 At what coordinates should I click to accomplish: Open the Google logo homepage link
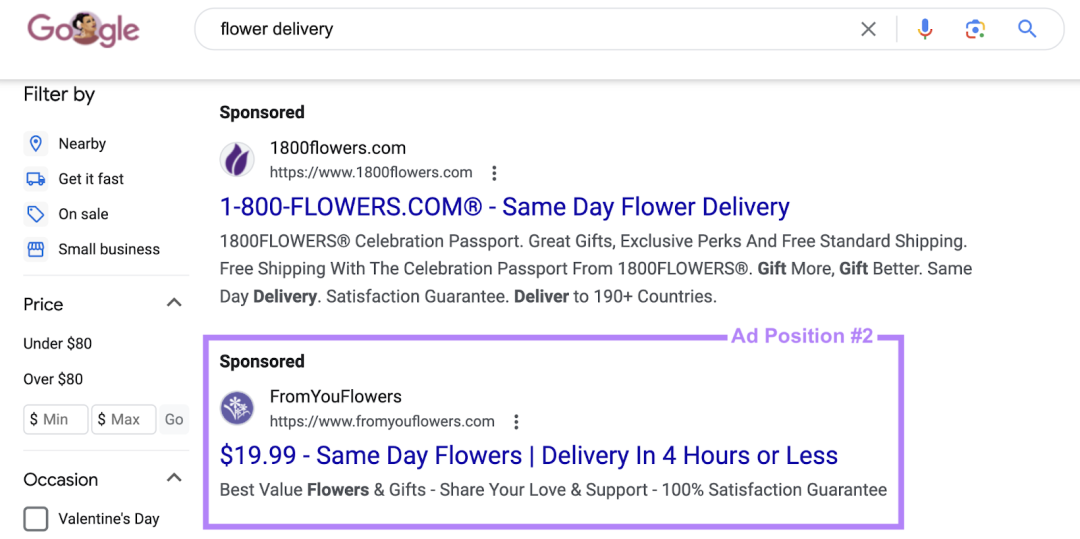(x=83, y=29)
